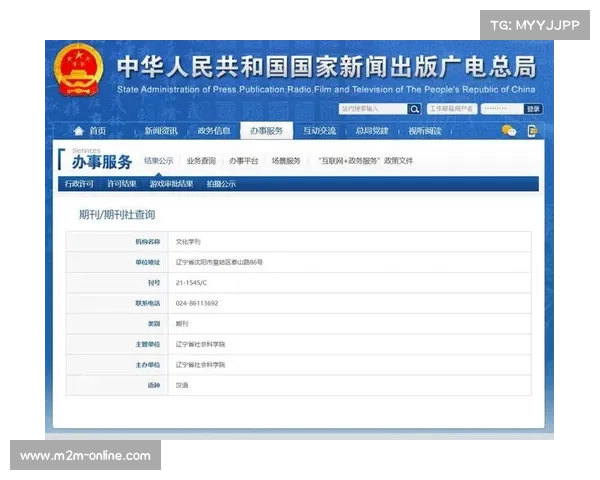Open the "互联网+政务服务"政策文件 link
The height and width of the screenshot is (480, 600).
(x=365, y=161)
